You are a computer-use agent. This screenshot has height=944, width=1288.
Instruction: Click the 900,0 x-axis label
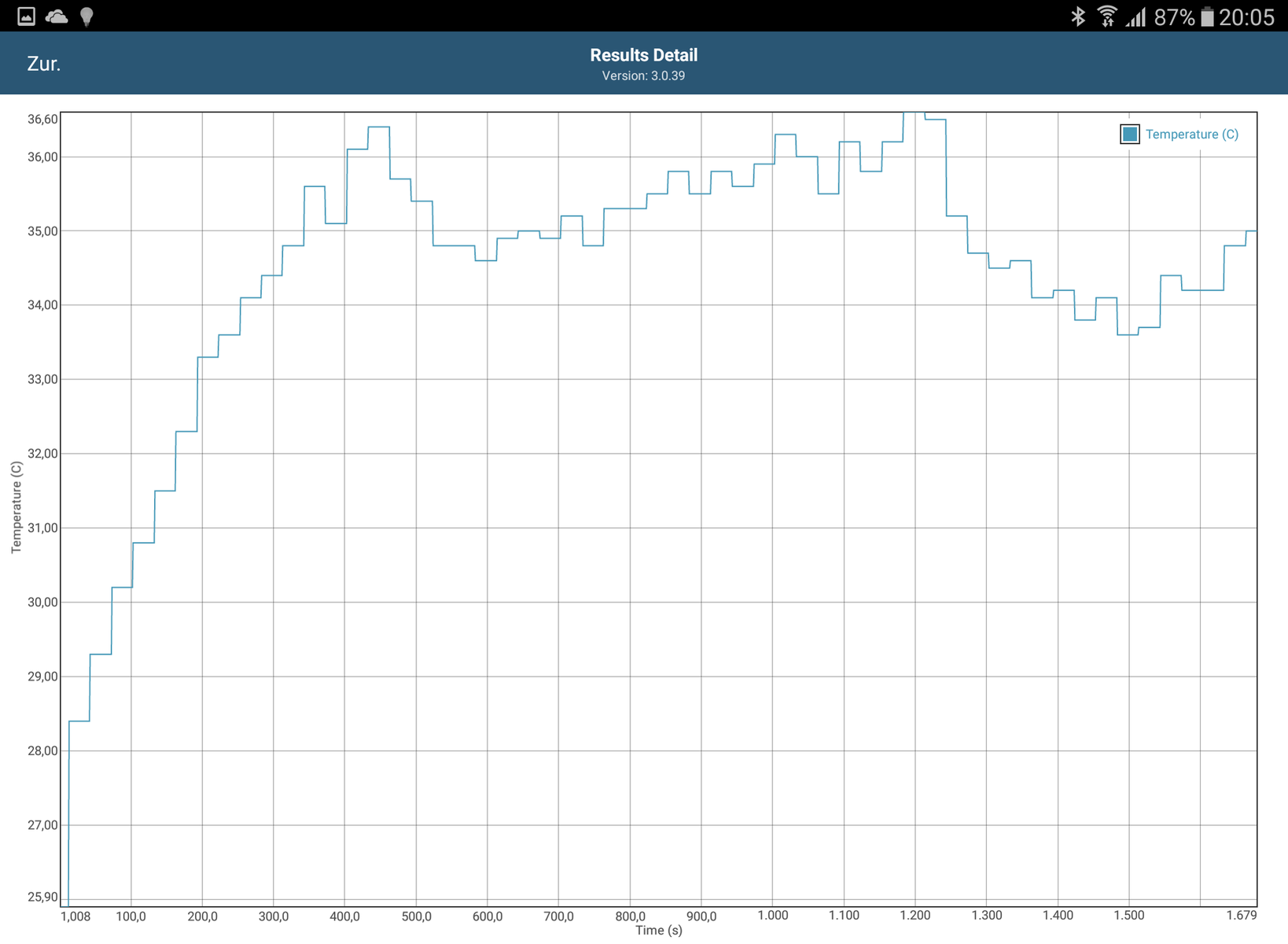point(701,916)
